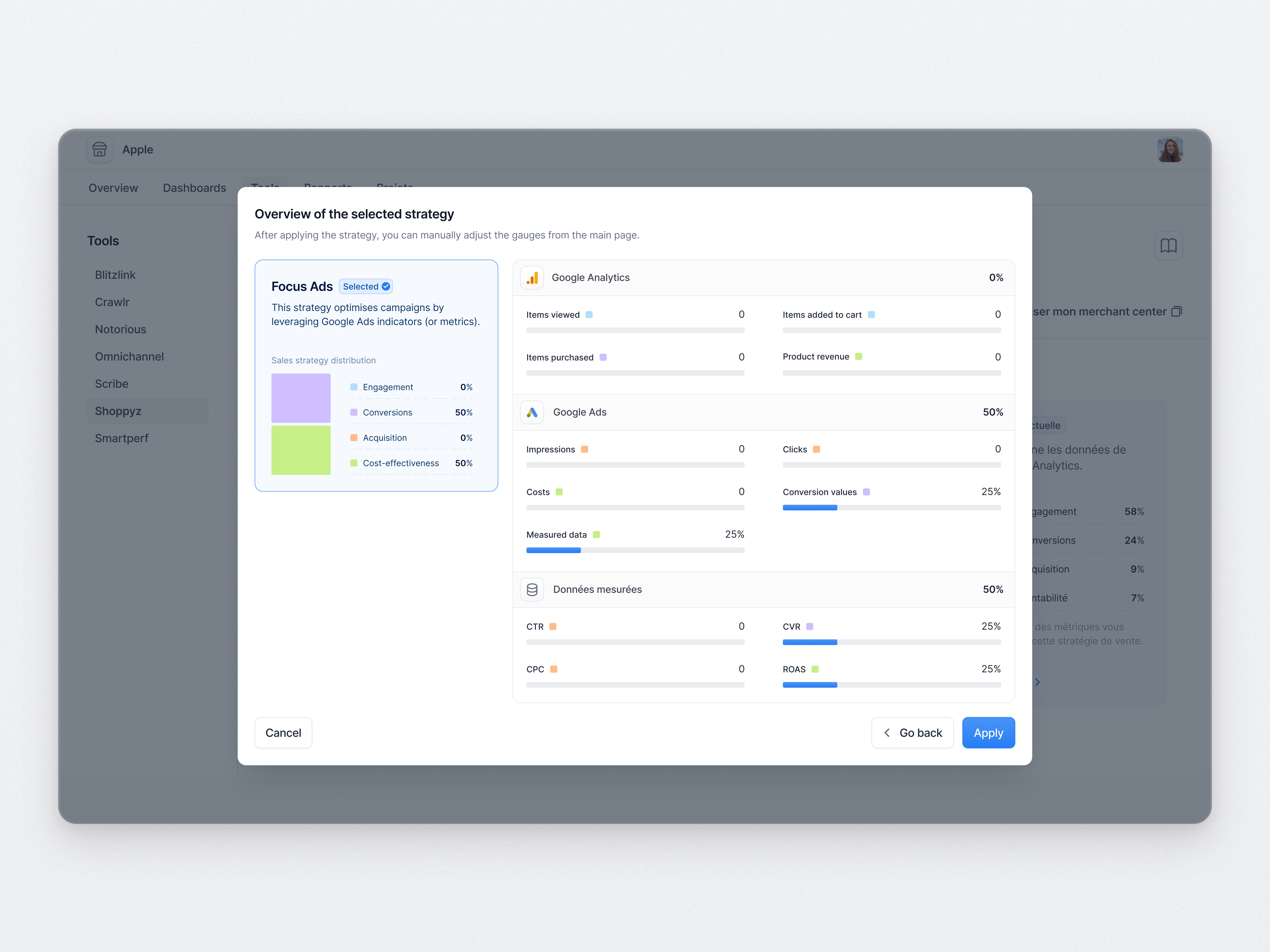This screenshot has height=952, width=1270.
Task: Click the Acquisition legend color swatch
Action: [354, 438]
